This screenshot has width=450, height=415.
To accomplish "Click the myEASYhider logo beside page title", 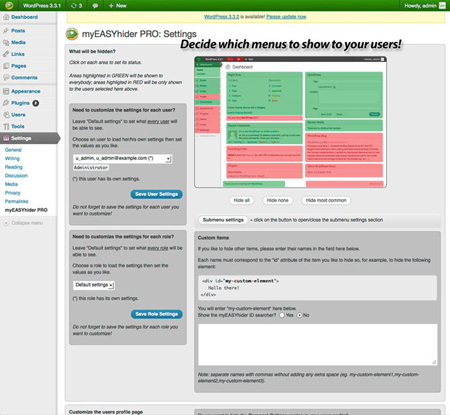I will coord(72,34).
